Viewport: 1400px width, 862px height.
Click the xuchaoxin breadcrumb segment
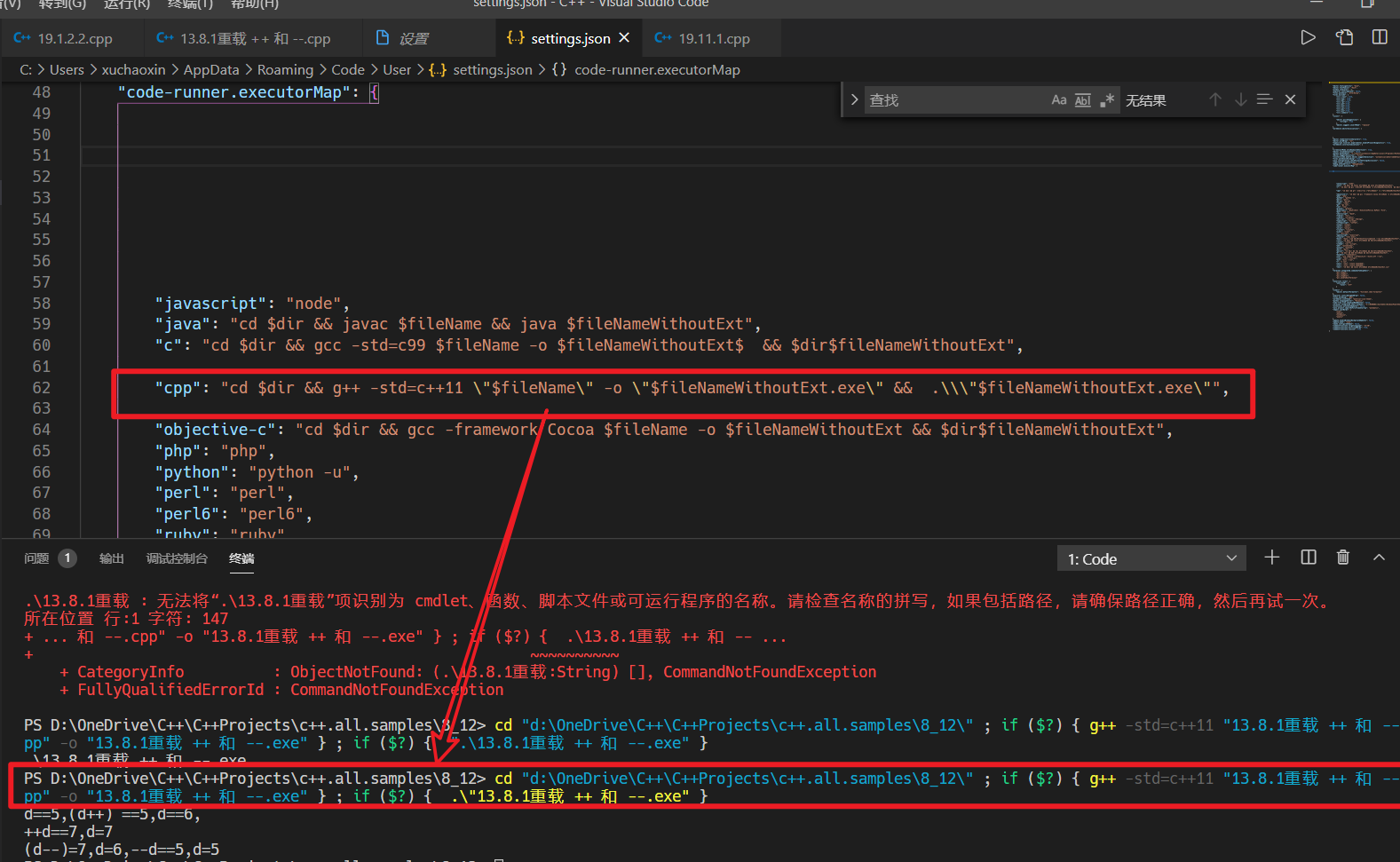pyautogui.click(x=133, y=69)
